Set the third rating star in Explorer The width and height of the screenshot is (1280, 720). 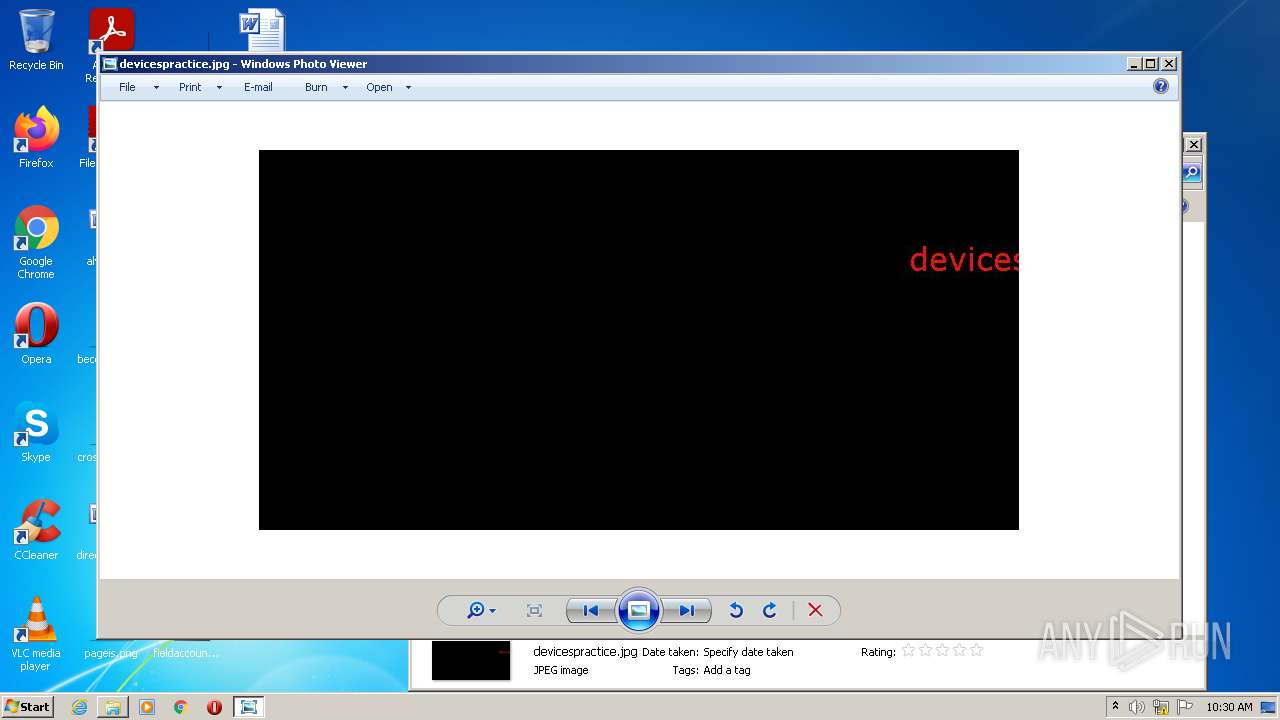[x=942, y=651]
